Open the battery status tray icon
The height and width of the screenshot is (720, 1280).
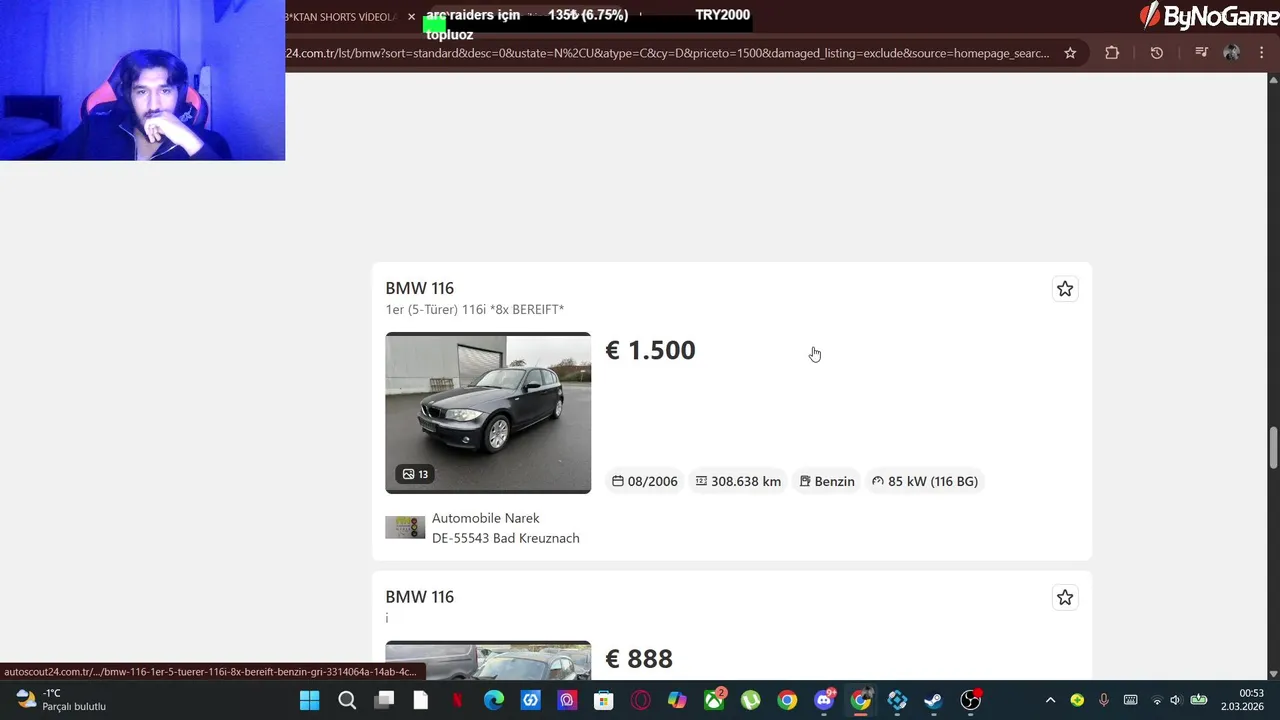(1198, 700)
